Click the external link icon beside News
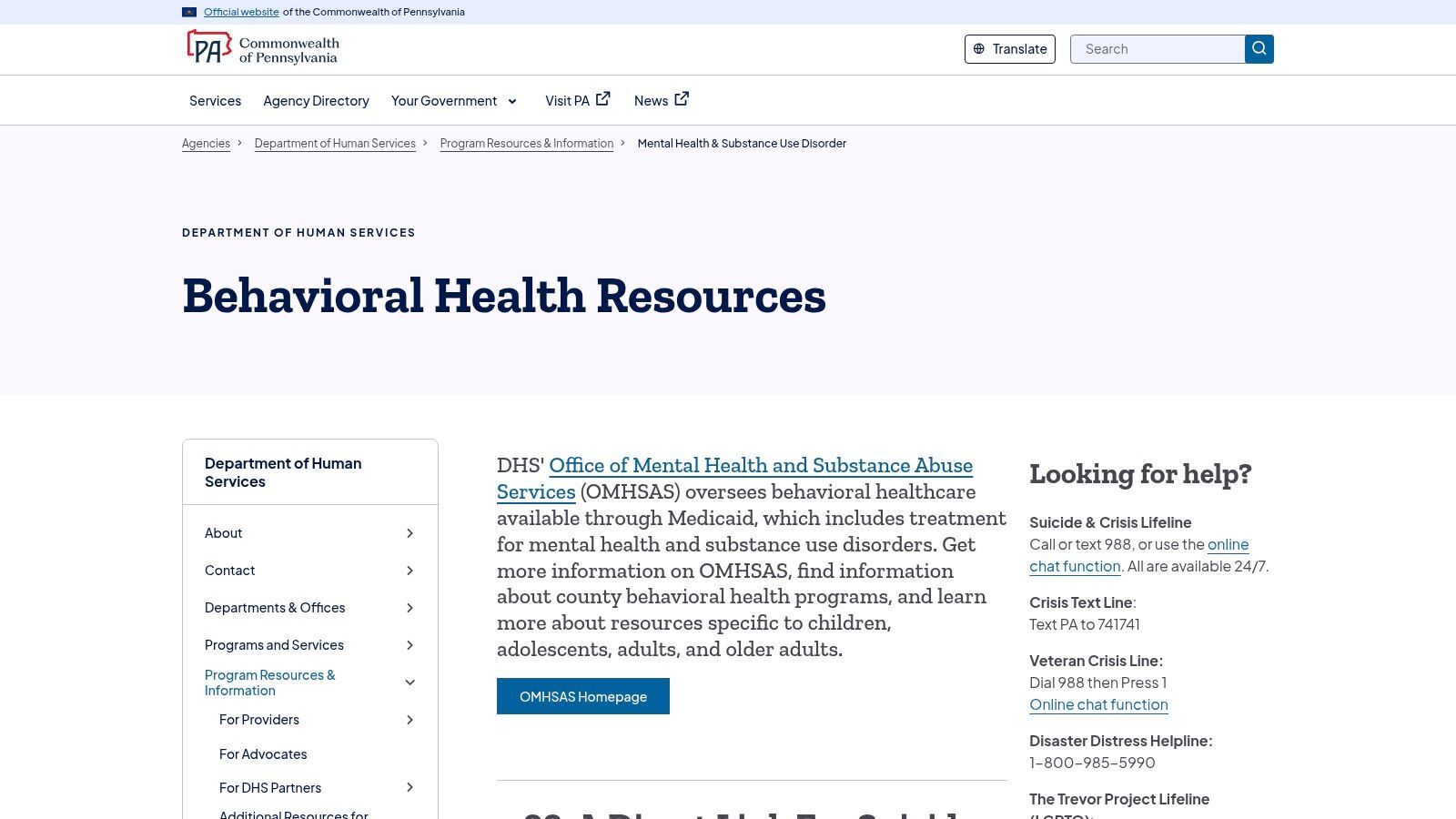Screen dimensions: 1456x819 pyautogui.click(x=682, y=98)
